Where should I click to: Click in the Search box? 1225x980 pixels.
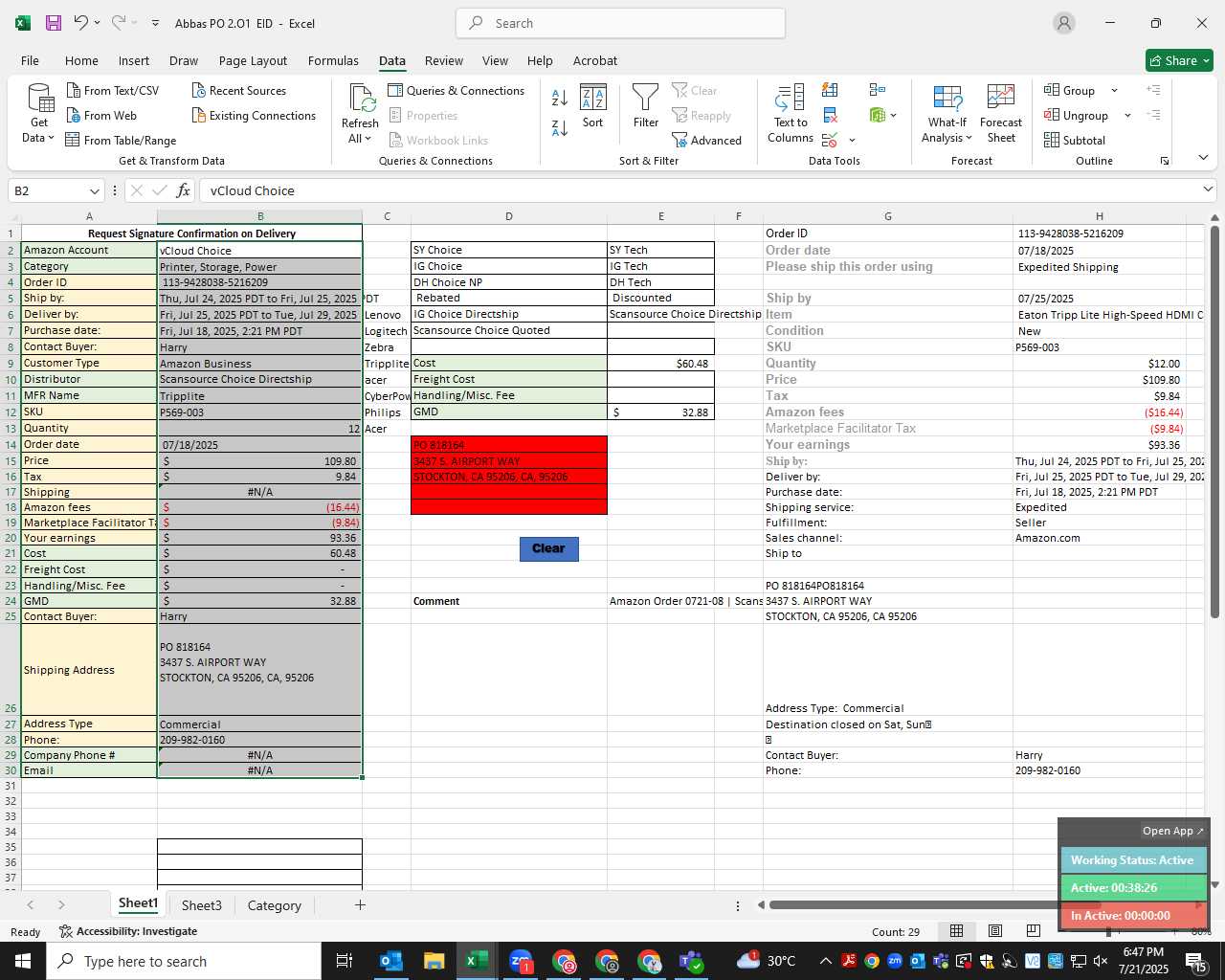[x=620, y=23]
